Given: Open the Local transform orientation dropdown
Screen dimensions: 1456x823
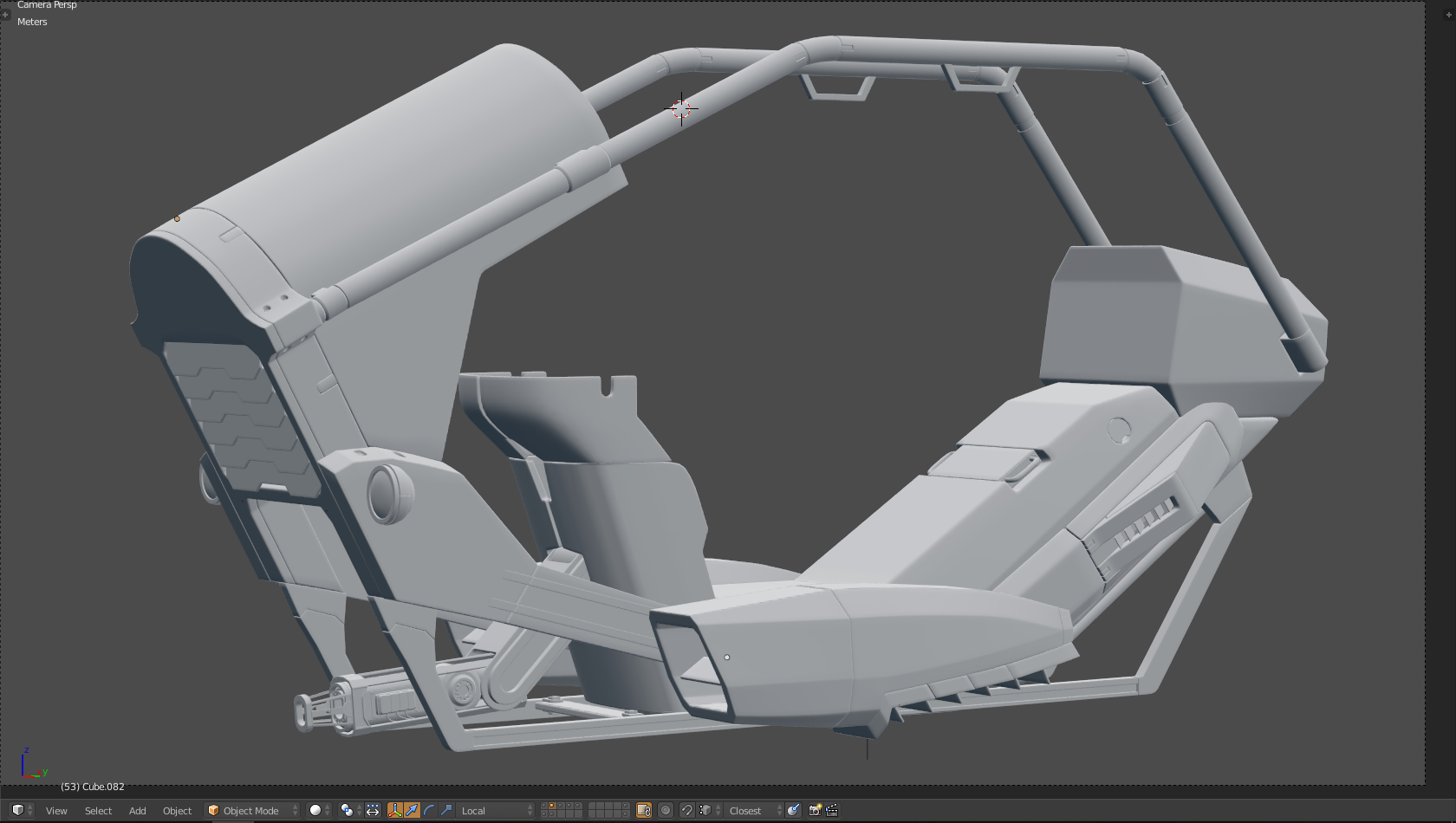Looking at the screenshot, I should pos(496,811).
